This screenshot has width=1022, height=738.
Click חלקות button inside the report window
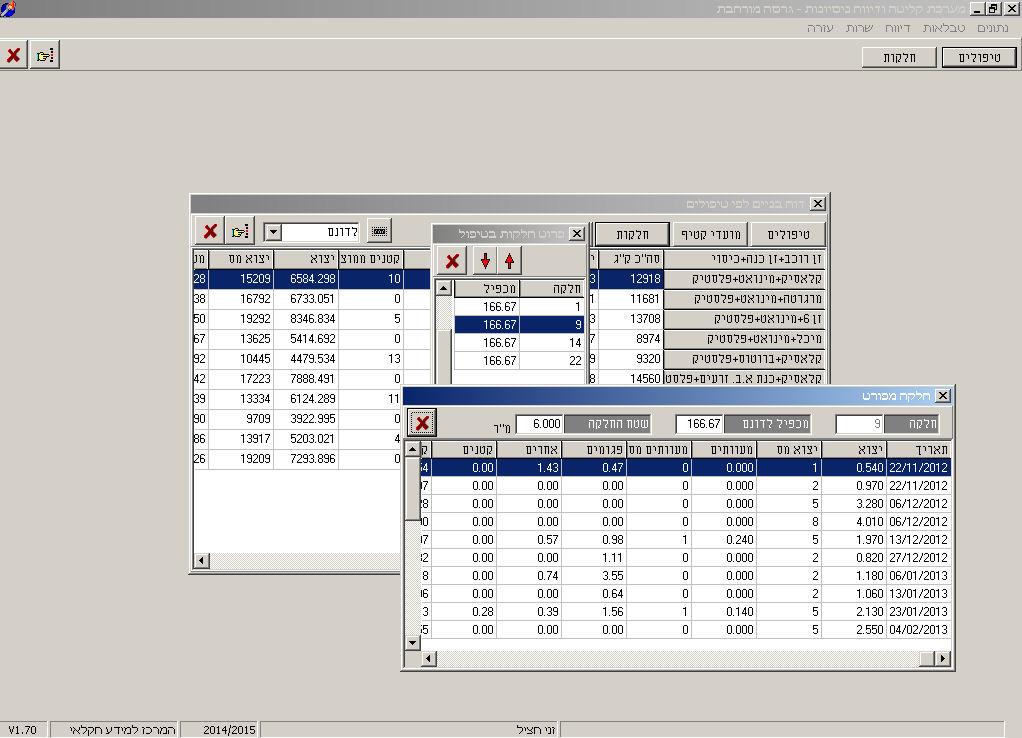(632, 234)
